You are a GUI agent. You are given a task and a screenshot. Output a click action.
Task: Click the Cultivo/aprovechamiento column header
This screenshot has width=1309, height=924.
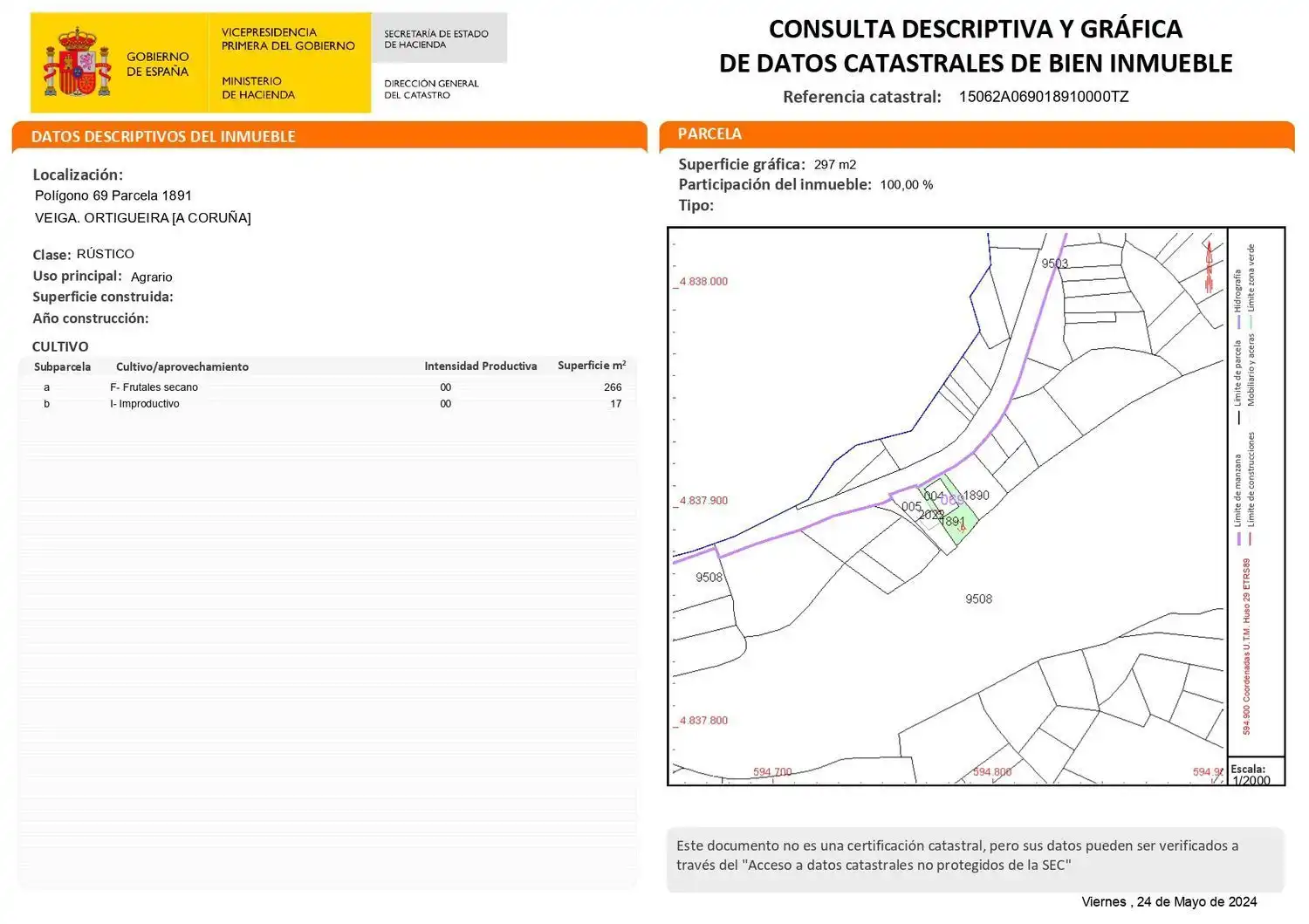pyautogui.click(x=182, y=367)
